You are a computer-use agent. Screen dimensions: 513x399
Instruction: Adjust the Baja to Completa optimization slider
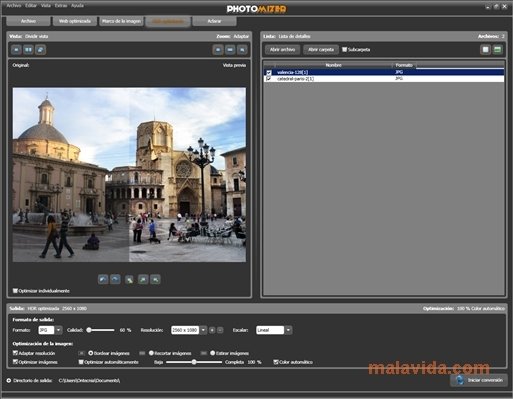194,362
